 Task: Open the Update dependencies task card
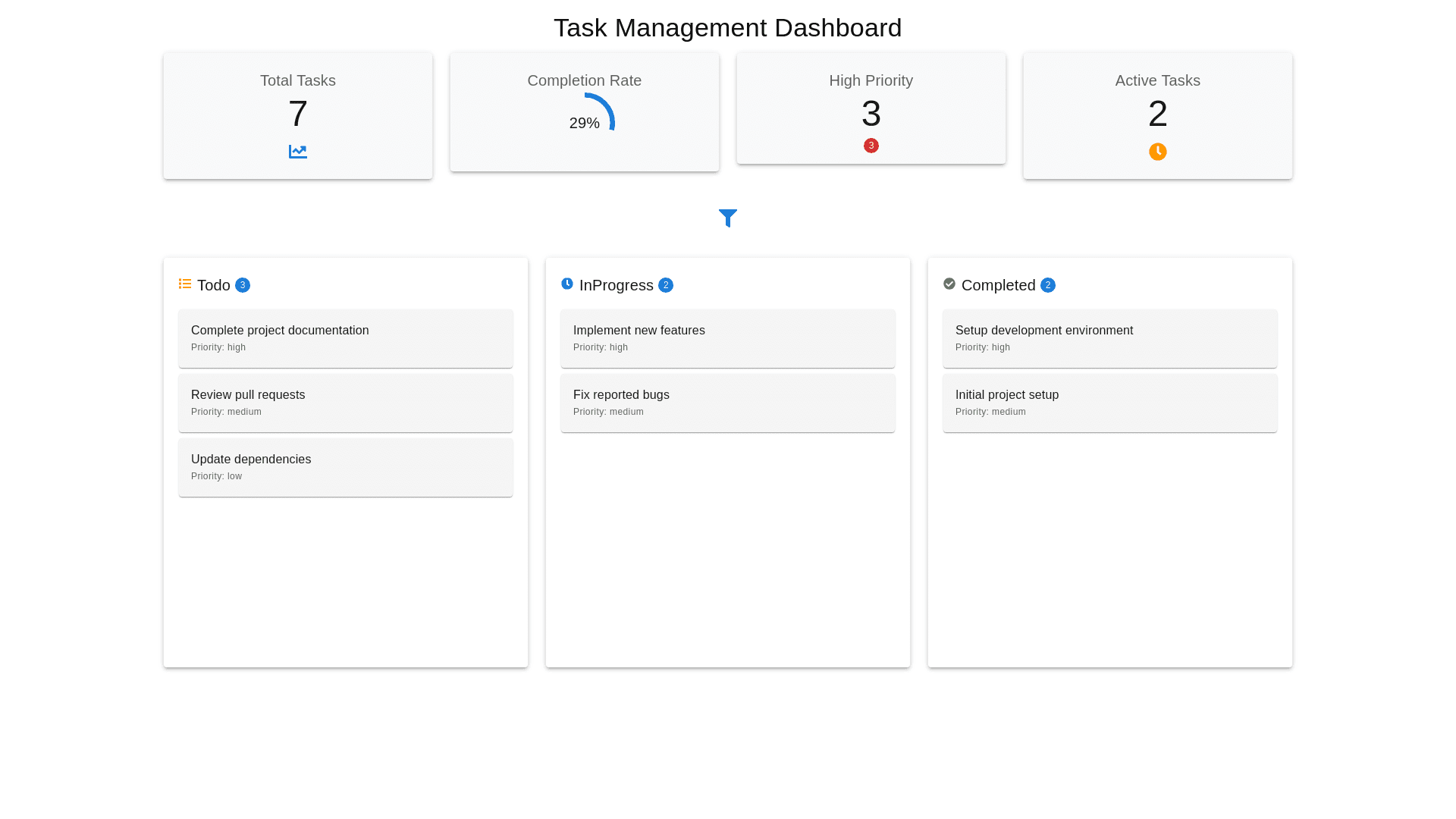(x=345, y=467)
